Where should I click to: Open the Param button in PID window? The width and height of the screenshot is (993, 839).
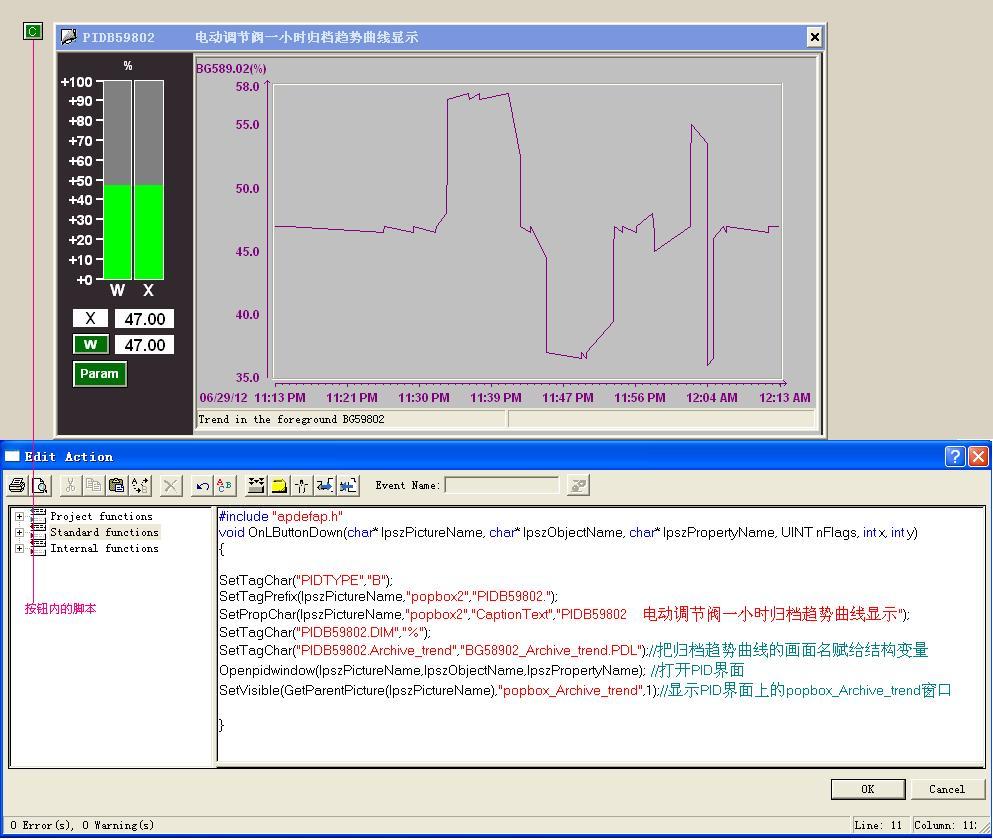[x=99, y=374]
